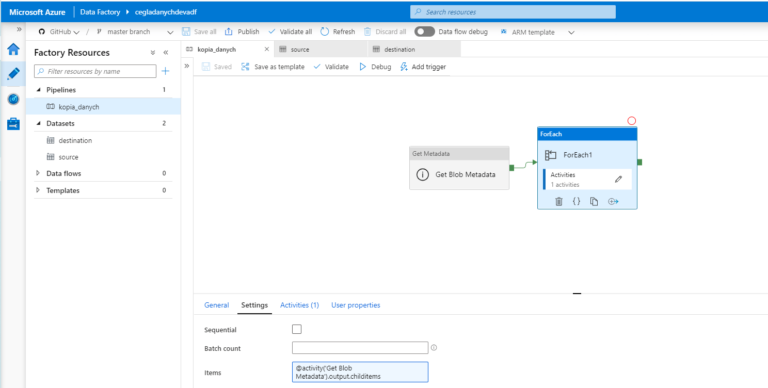The height and width of the screenshot is (388, 768).
Task: Click the add new resource plus icon
Action: point(166,71)
